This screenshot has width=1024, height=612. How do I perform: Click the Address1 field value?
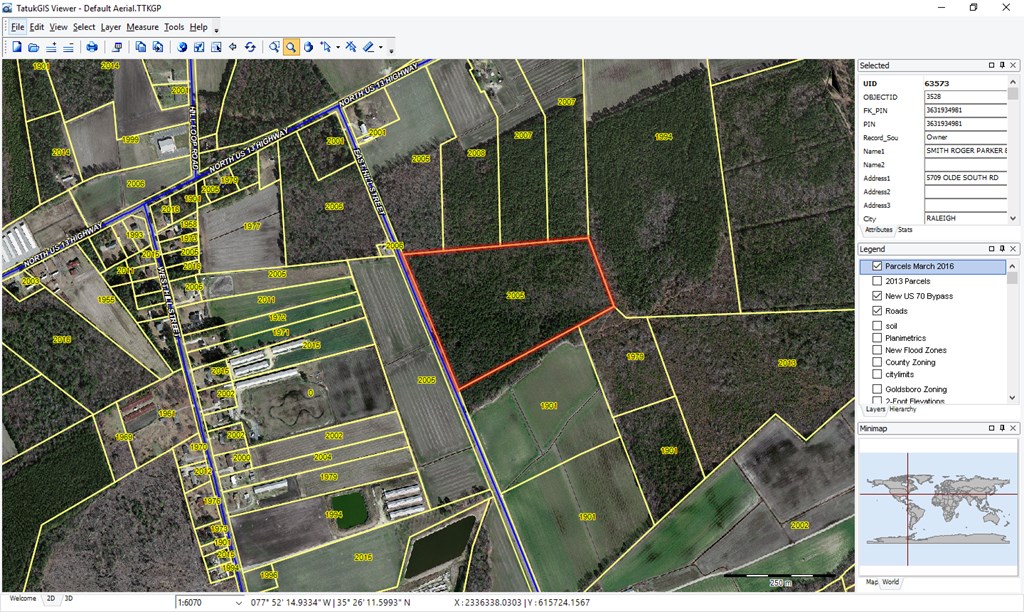click(x=966, y=178)
